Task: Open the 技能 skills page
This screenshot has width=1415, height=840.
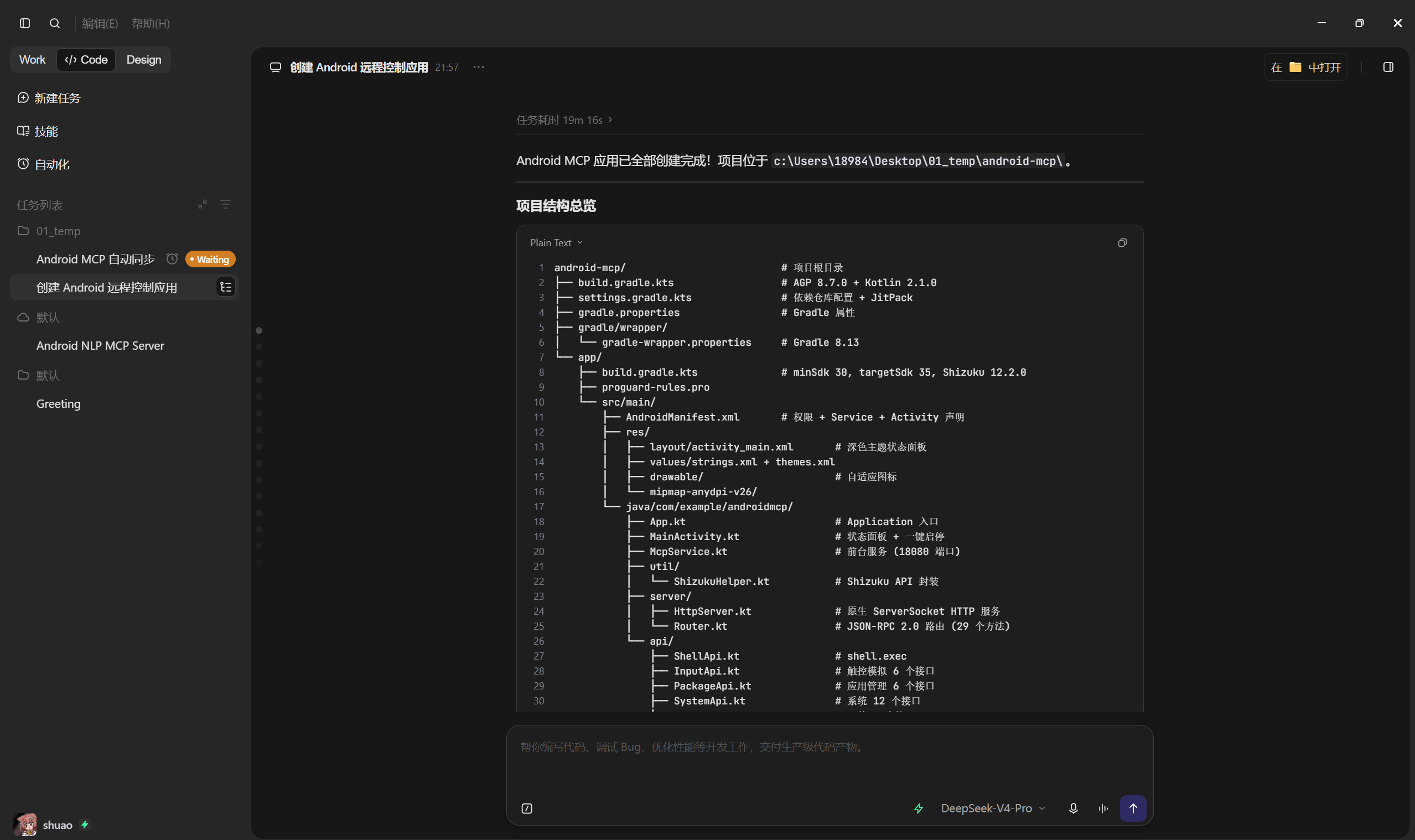Action: click(x=38, y=131)
